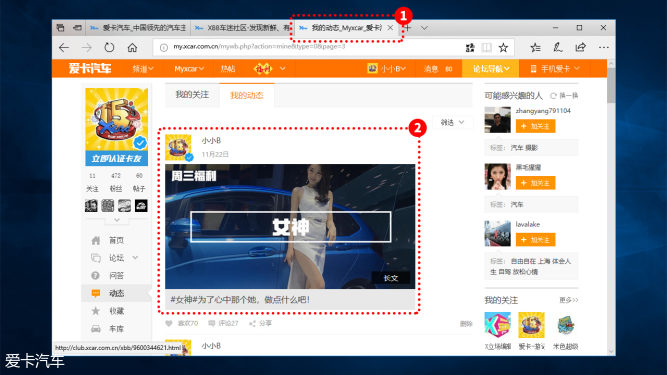Viewport: 667px width, 375px height.
Task: Open new tab with plus icon
Action: coord(408,28)
